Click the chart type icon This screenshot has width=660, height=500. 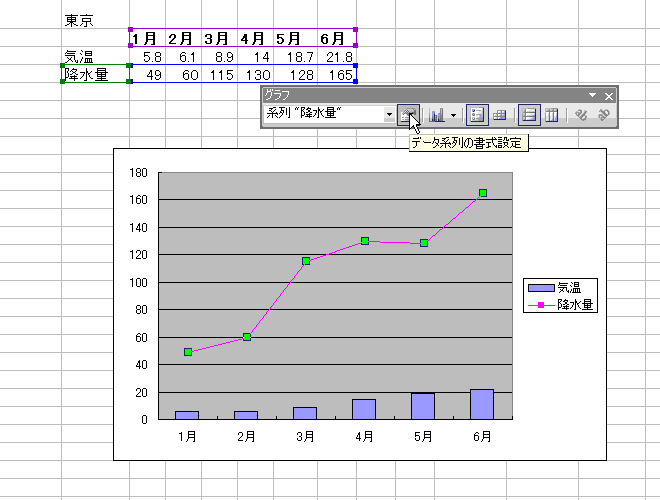(437, 115)
